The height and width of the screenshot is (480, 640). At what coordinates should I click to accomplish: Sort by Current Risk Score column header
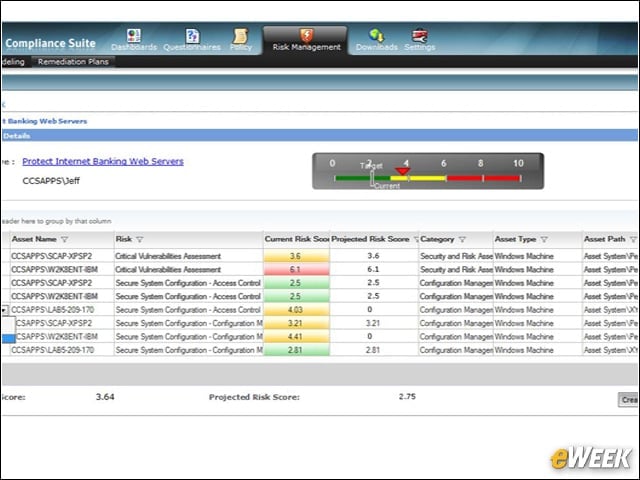(297, 239)
